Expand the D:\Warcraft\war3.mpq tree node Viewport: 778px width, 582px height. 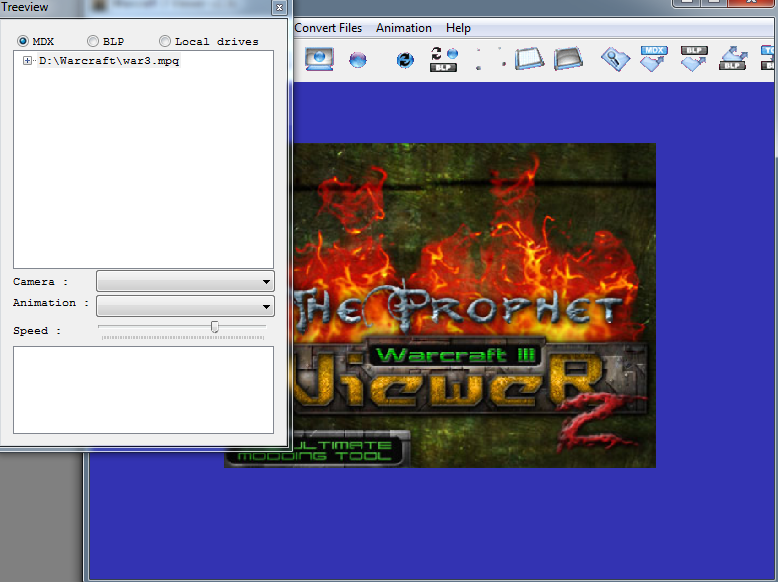click(27, 61)
